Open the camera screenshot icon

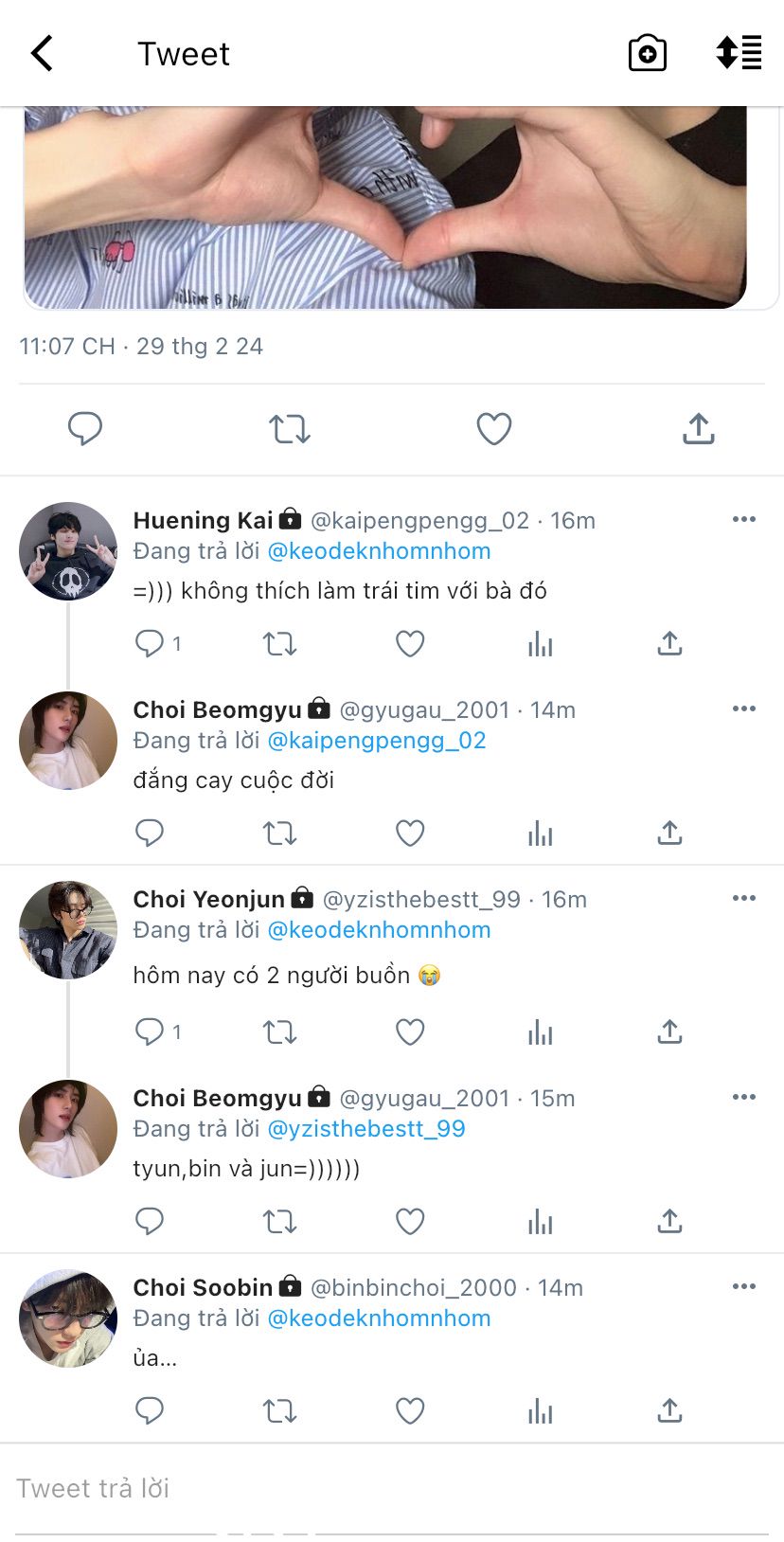point(648,54)
